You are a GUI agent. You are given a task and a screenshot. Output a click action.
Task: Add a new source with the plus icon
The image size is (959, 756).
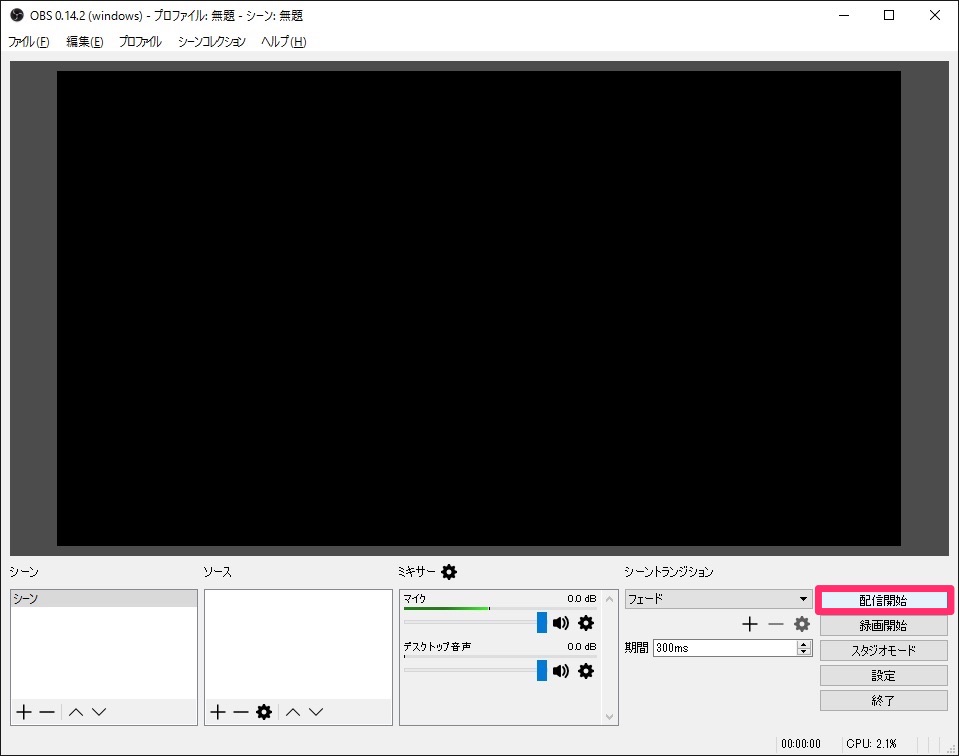pyautogui.click(x=216, y=711)
